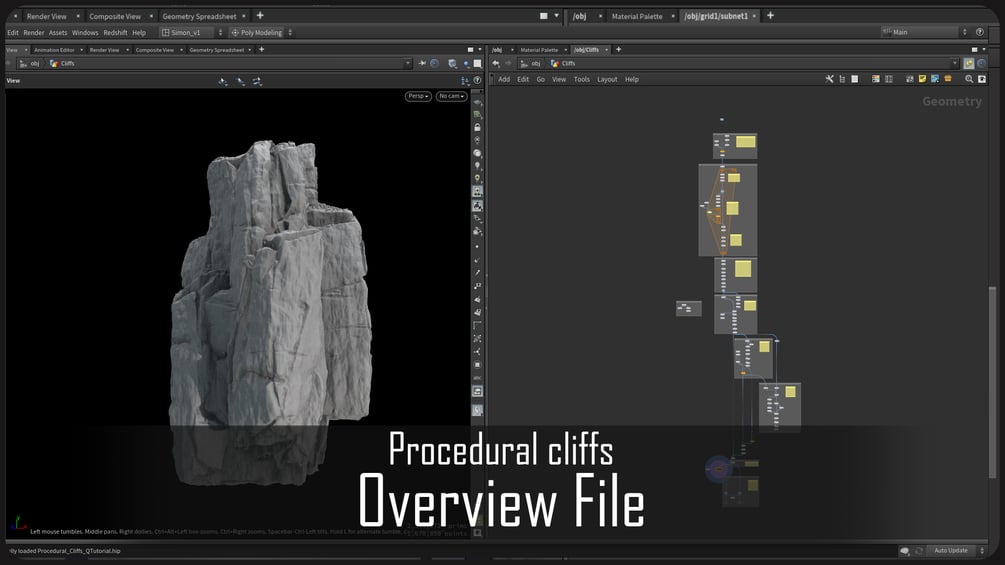Viewport: 1005px width, 565px height.
Task: Switch network editor to tree list view icon
Action: point(842,79)
